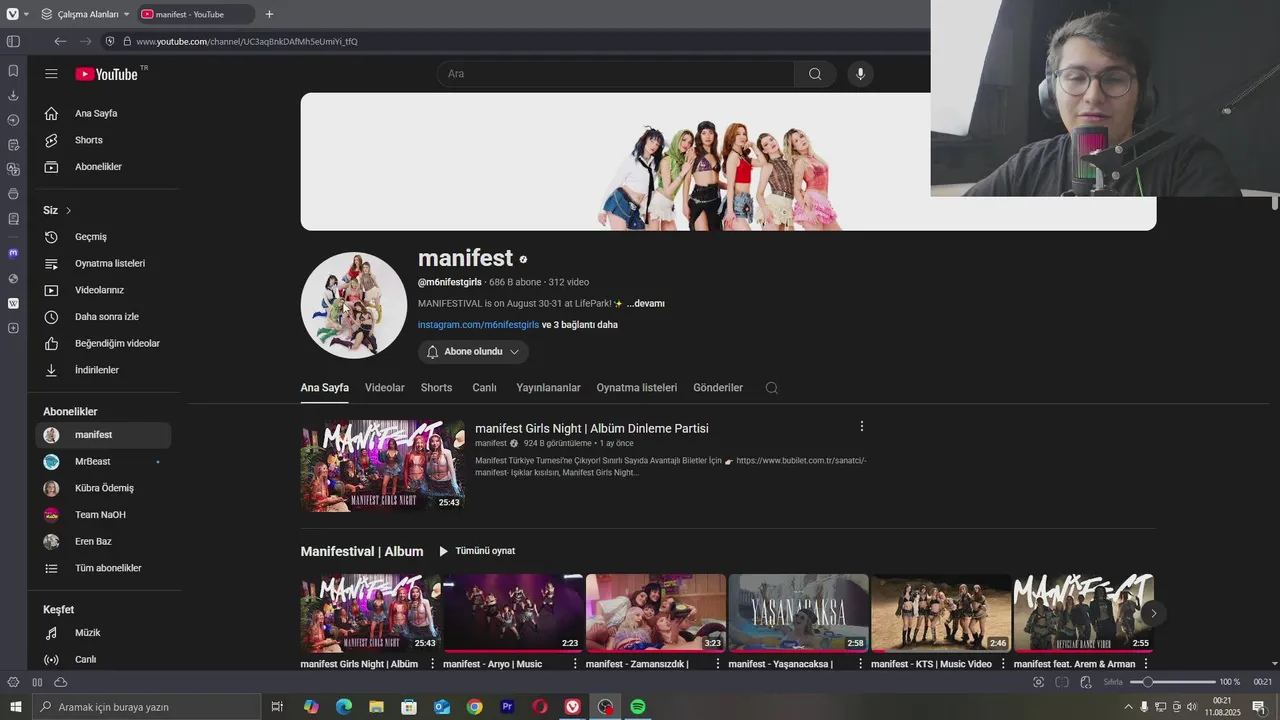The image size is (1280, 720).
Task: Reset zoom with Sıfırla button
Action: 1113,682
